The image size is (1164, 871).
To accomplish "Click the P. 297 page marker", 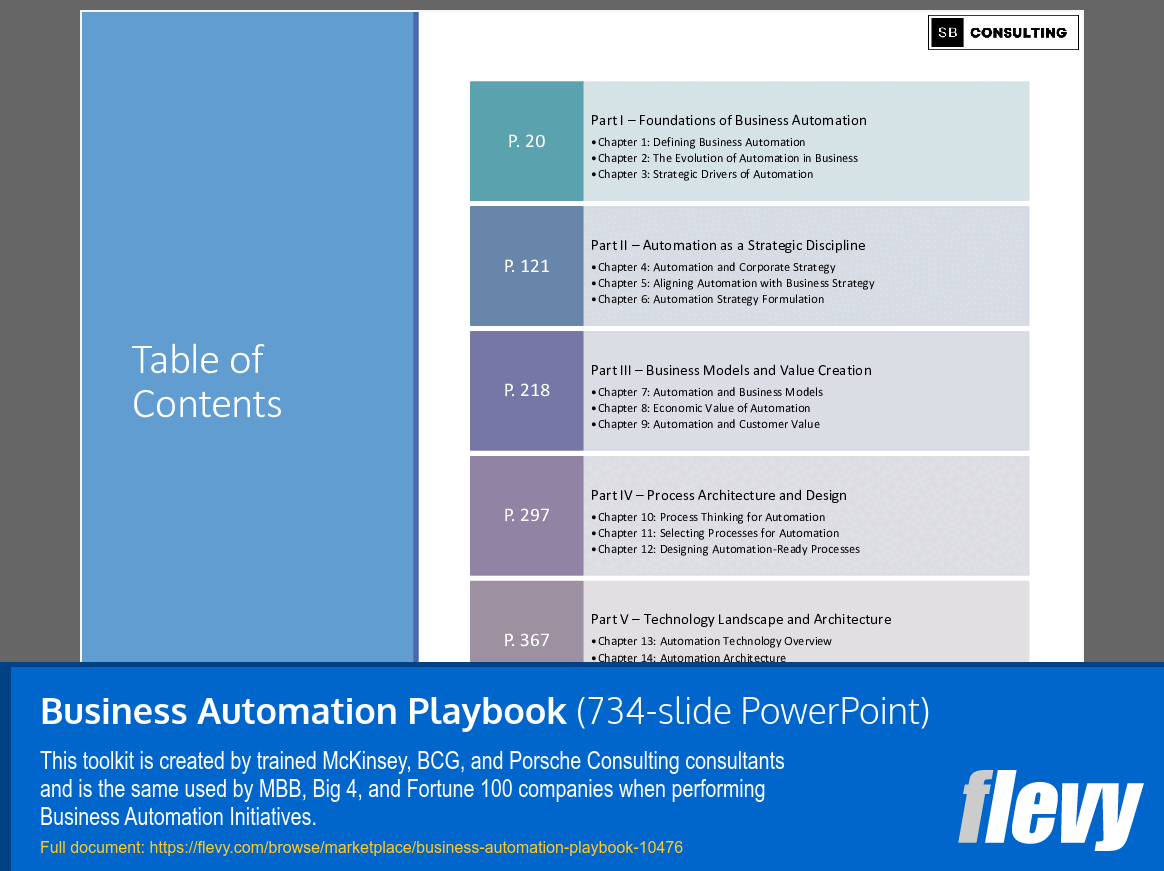I will [x=526, y=515].
